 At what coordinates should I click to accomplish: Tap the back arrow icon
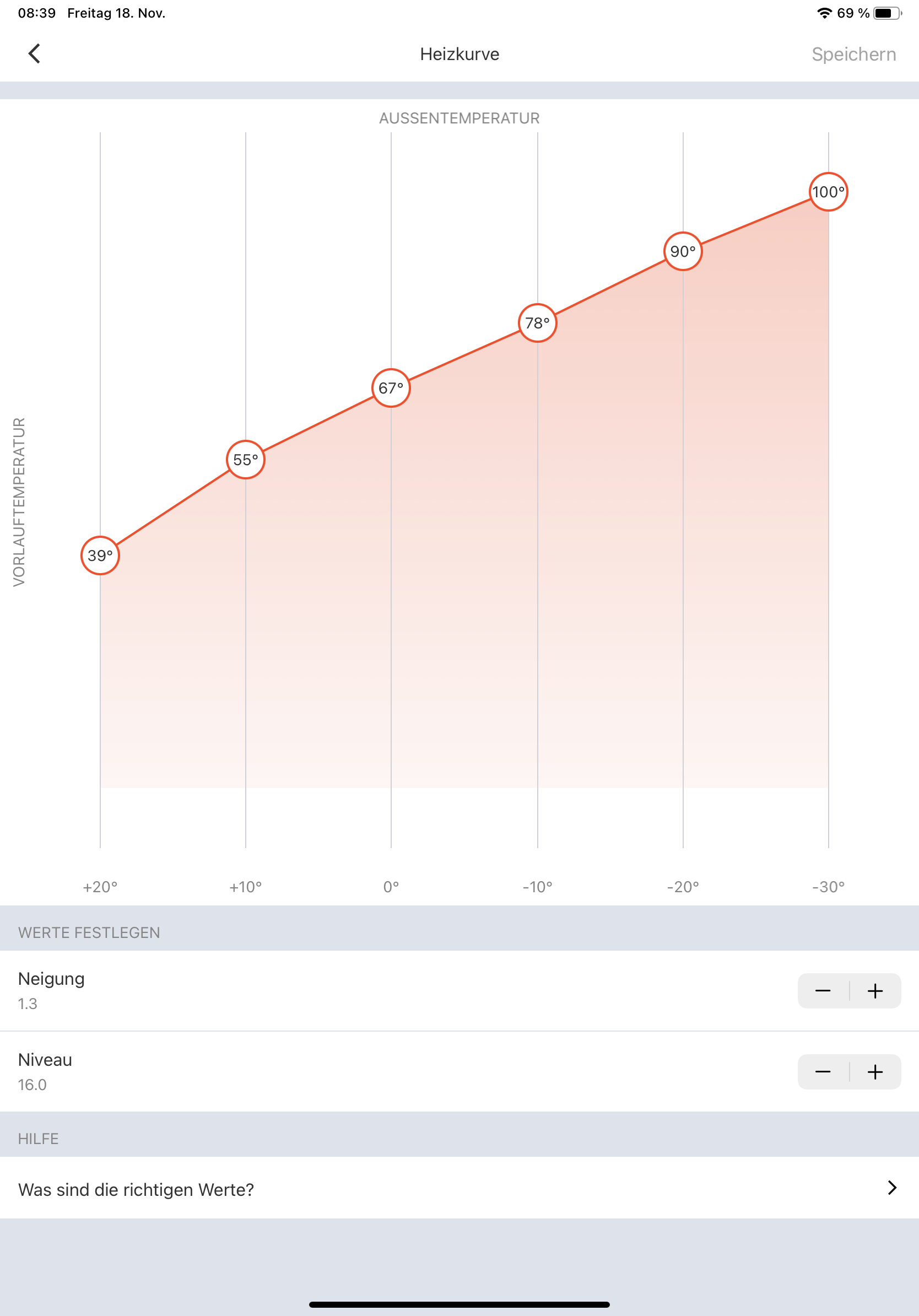pyautogui.click(x=34, y=54)
